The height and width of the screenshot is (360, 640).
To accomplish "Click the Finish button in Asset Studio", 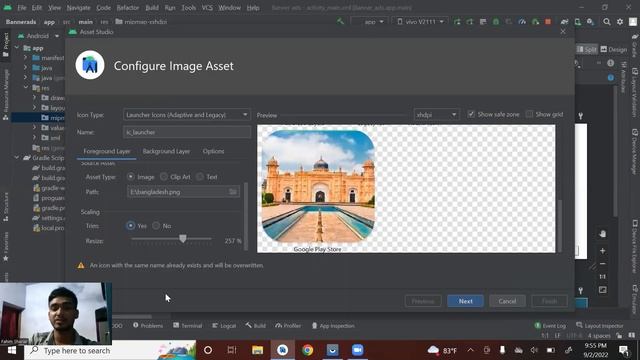I will click(549, 301).
